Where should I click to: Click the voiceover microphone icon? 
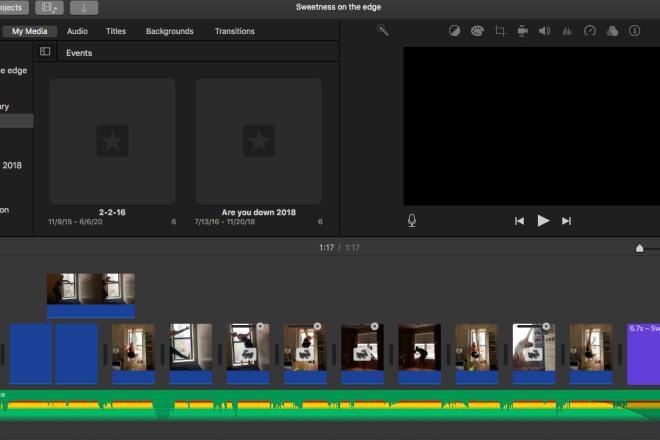coord(412,221)
